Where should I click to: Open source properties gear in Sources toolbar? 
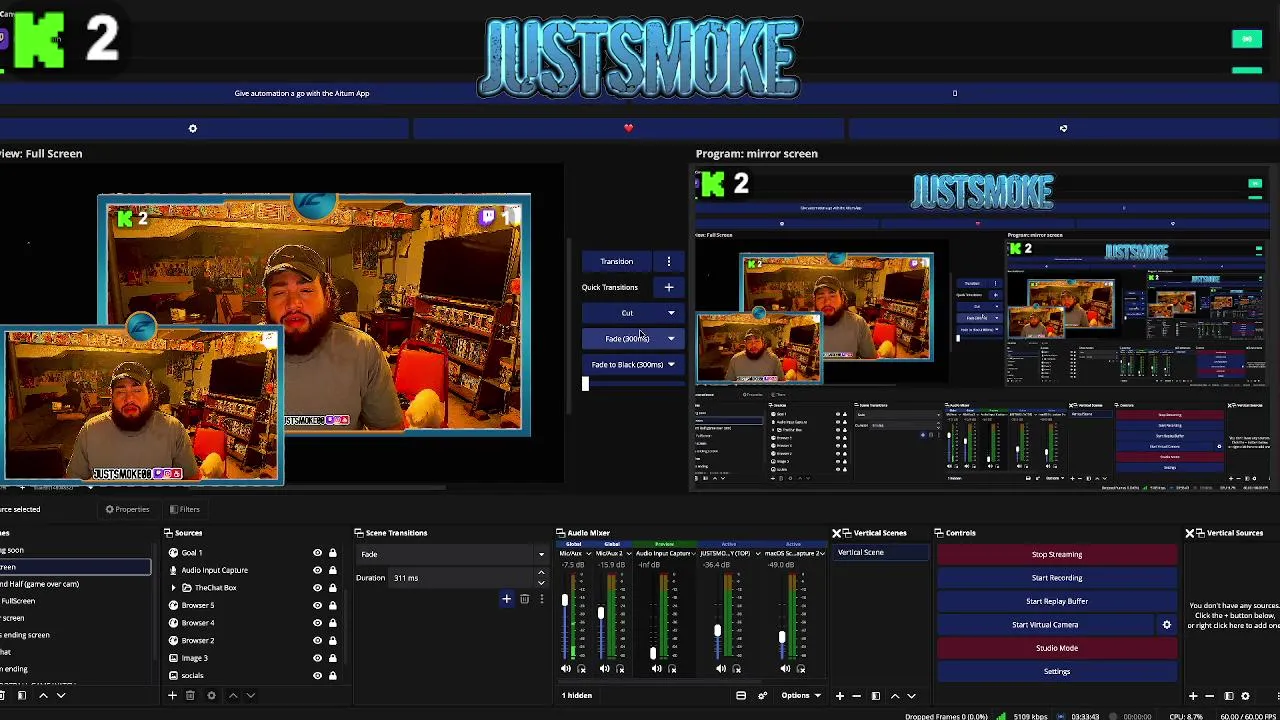pos(211,696)
